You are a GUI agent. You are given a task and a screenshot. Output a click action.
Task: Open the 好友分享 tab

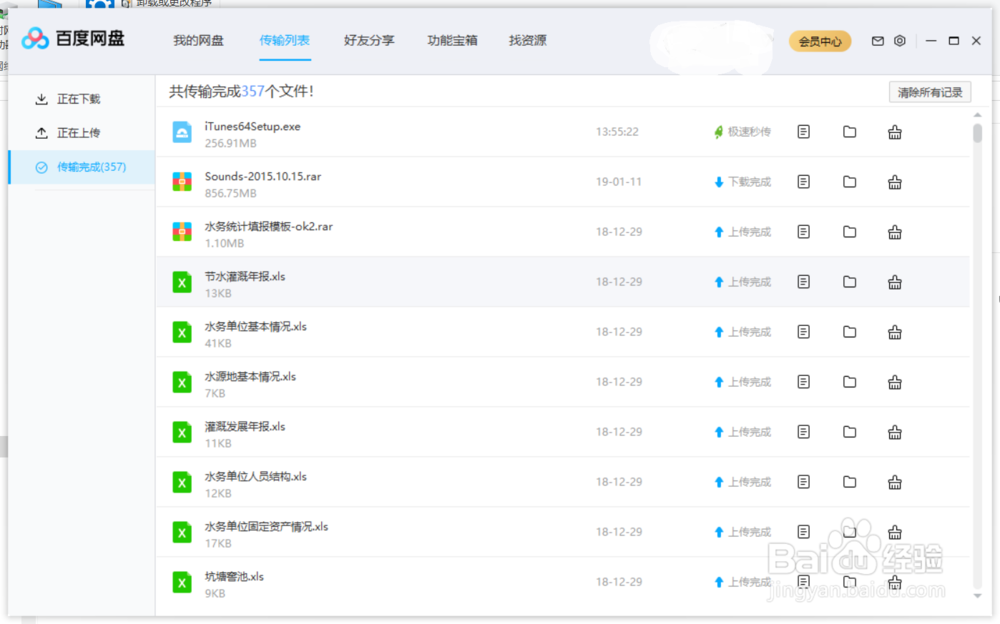369,40
